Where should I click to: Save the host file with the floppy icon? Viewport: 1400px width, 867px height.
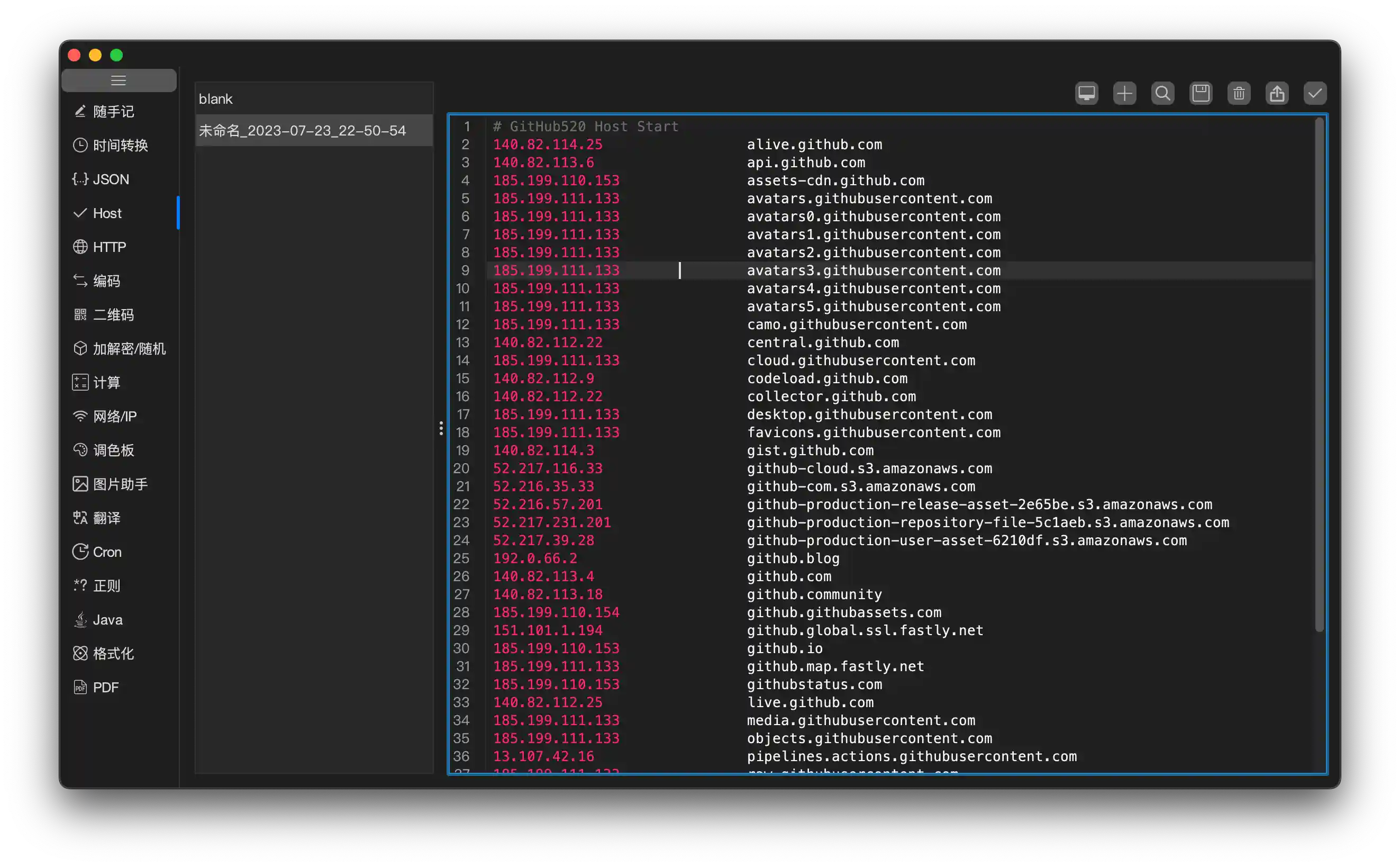(1201, 94)
